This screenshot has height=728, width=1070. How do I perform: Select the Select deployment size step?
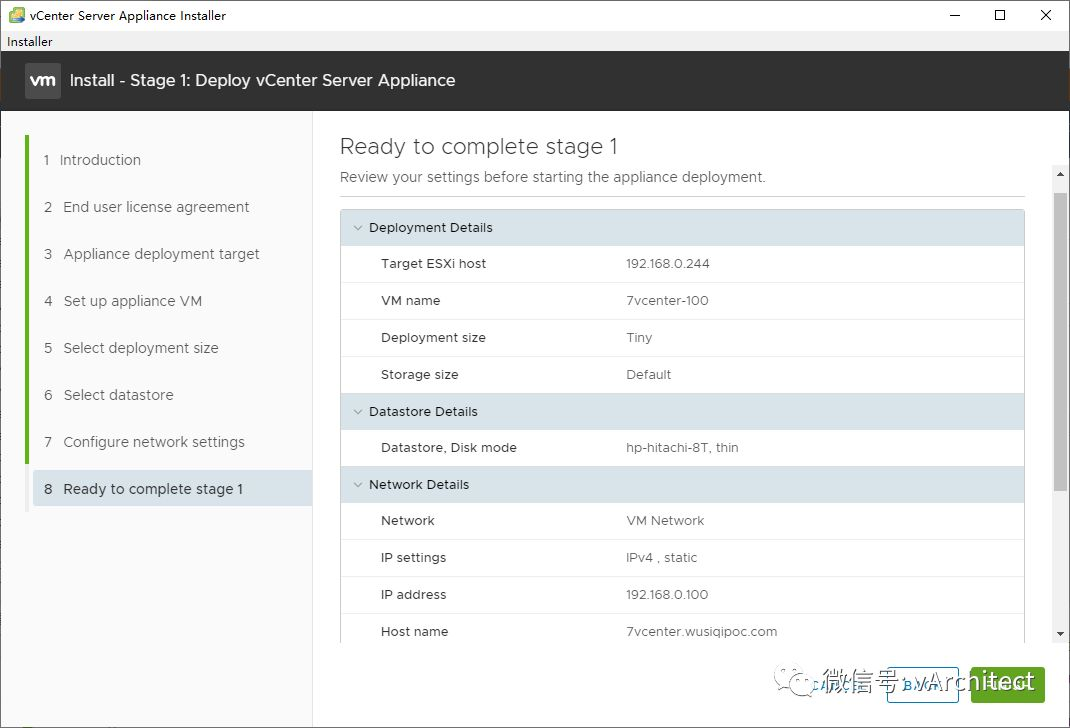141,348
